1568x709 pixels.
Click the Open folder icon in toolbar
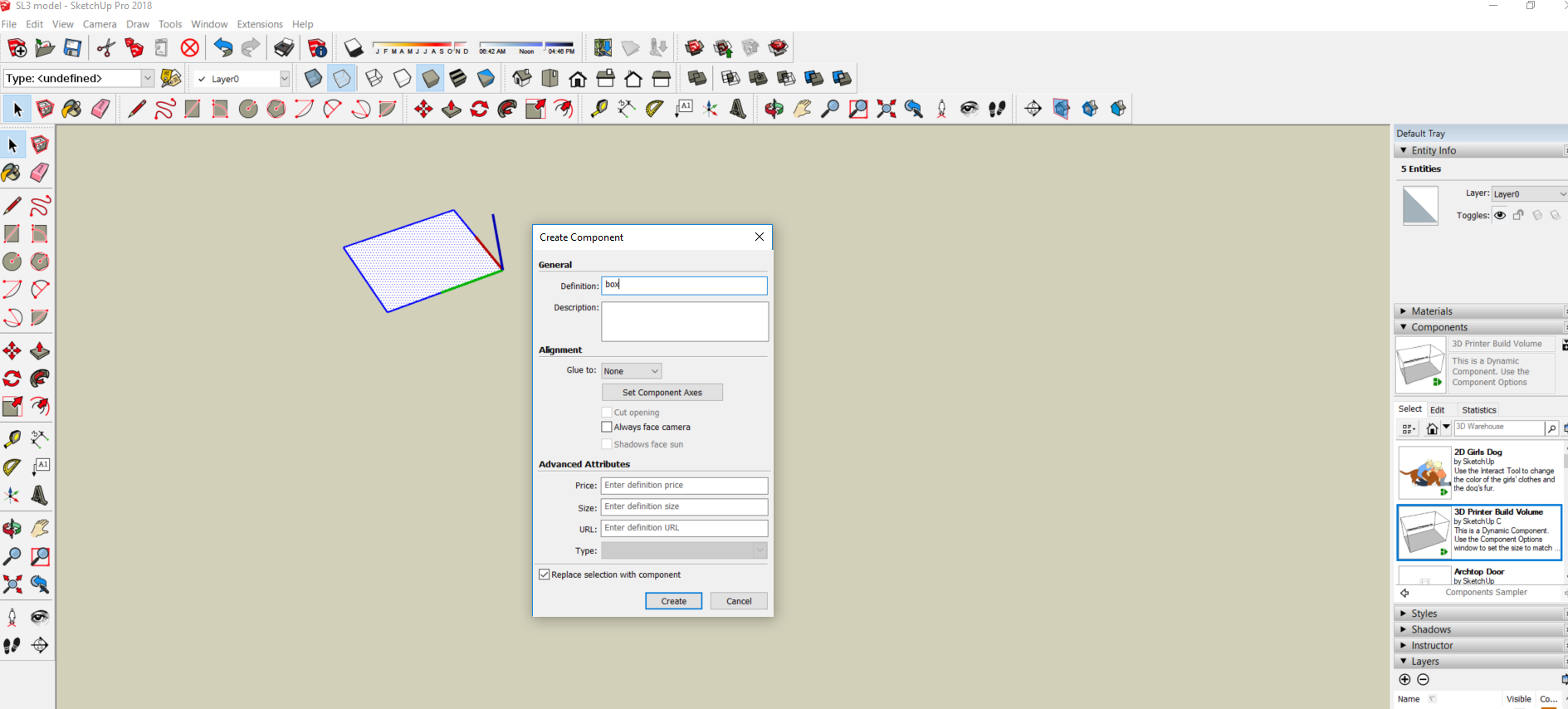coord(45,48)
